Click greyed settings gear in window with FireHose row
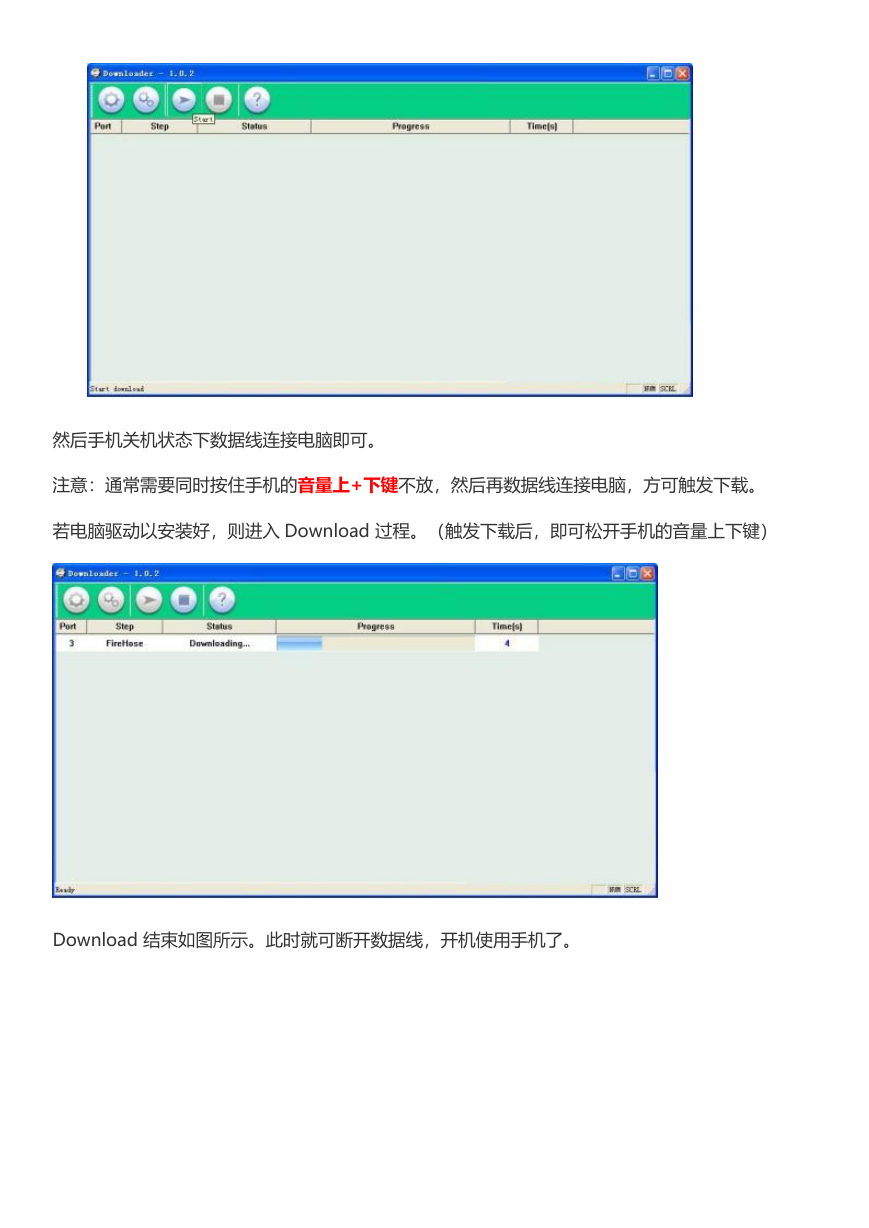The image size is (869, 1228). [76, 600]
